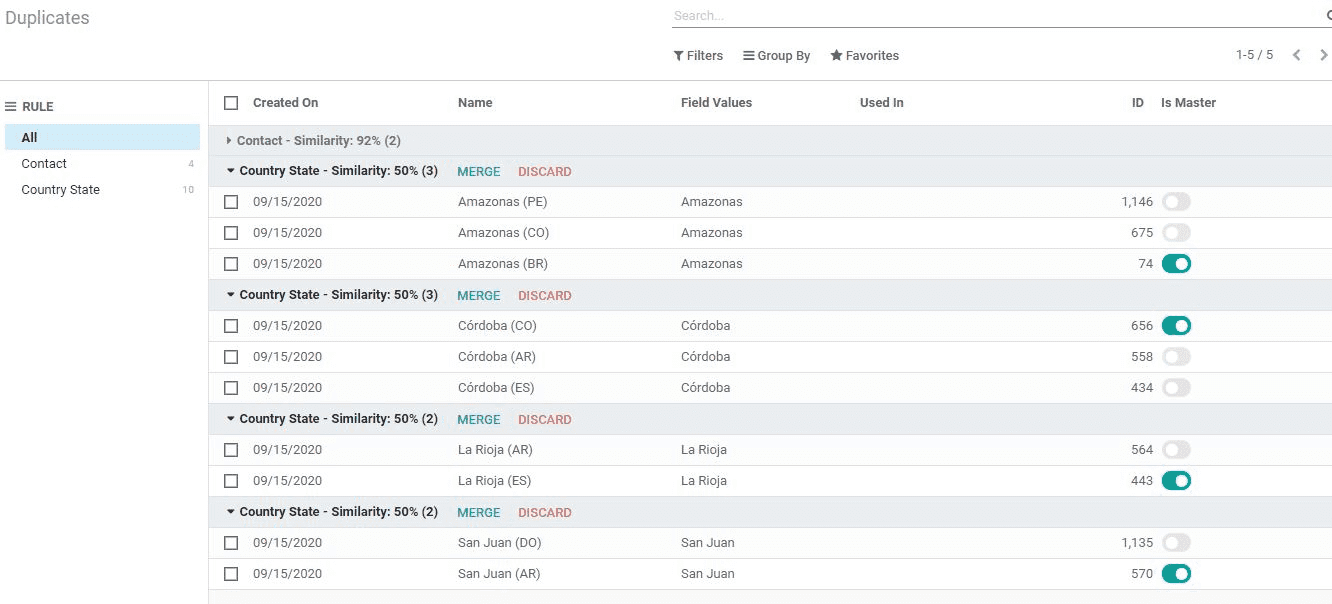Enable Is Master for Amazonas (PE)
Image resolution: width=1332 pixels, height=604 pixels.
pyautogui.click(x=1176, y=202)
